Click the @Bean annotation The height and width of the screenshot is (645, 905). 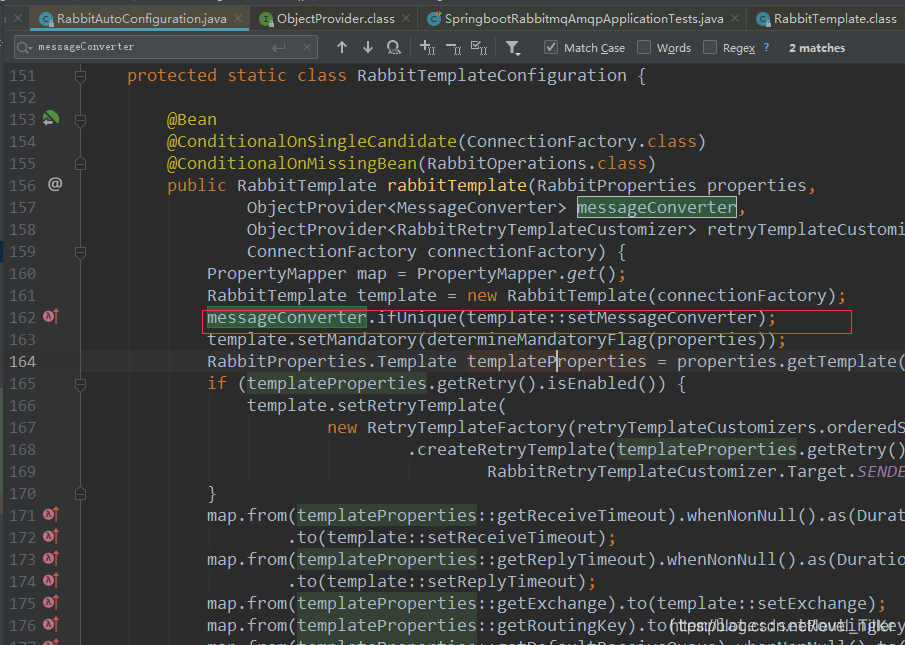(x=192, y=119)
